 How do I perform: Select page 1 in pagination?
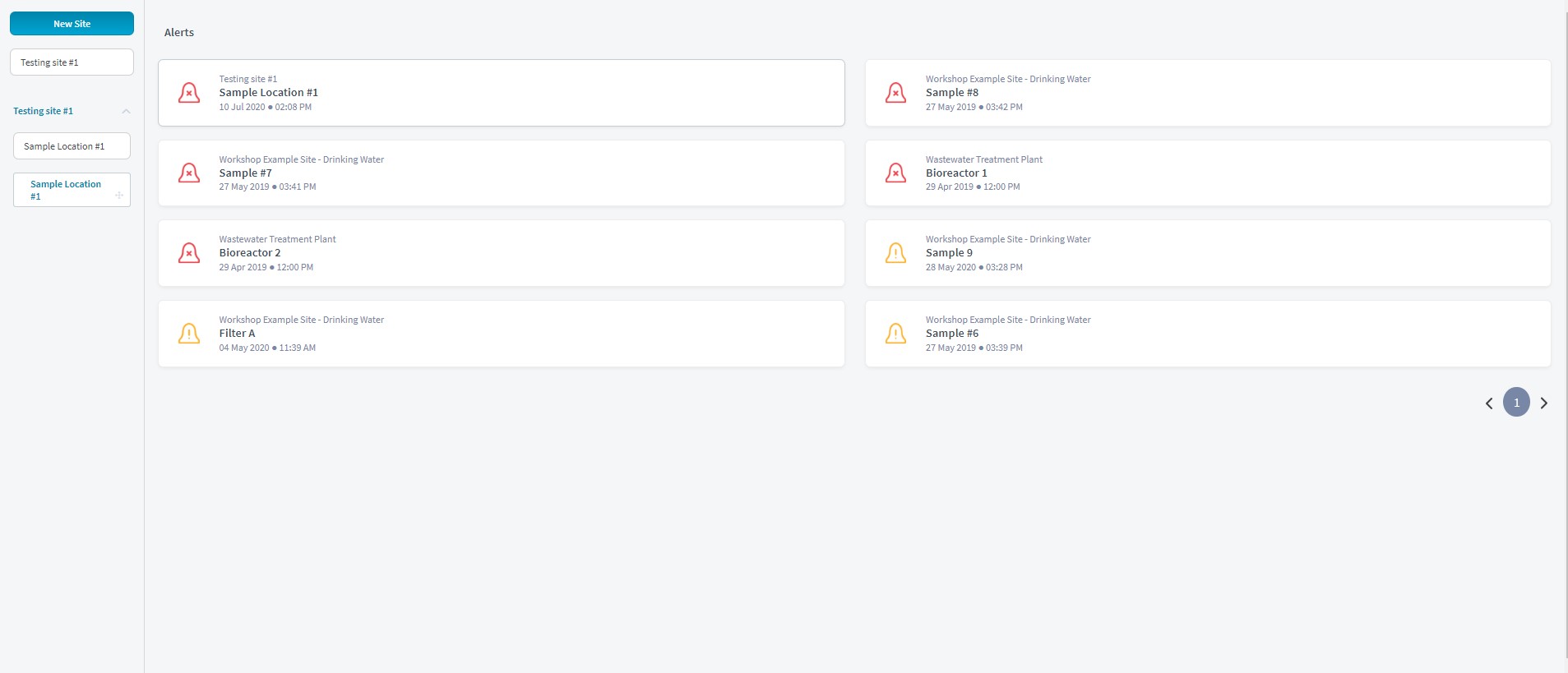[x=1516, y=403]
